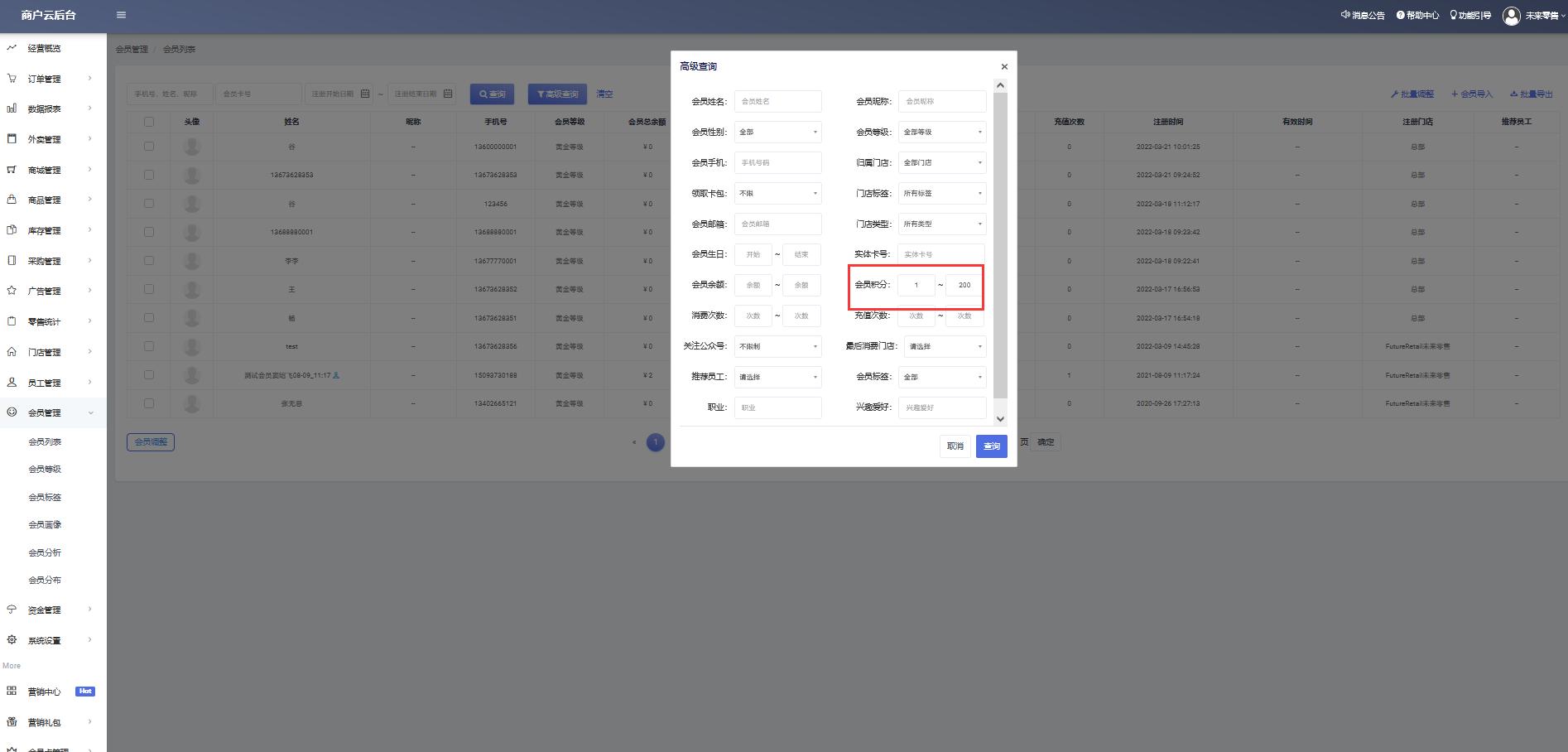Open the 归属门店 dropdown

[x=942, y=162]
